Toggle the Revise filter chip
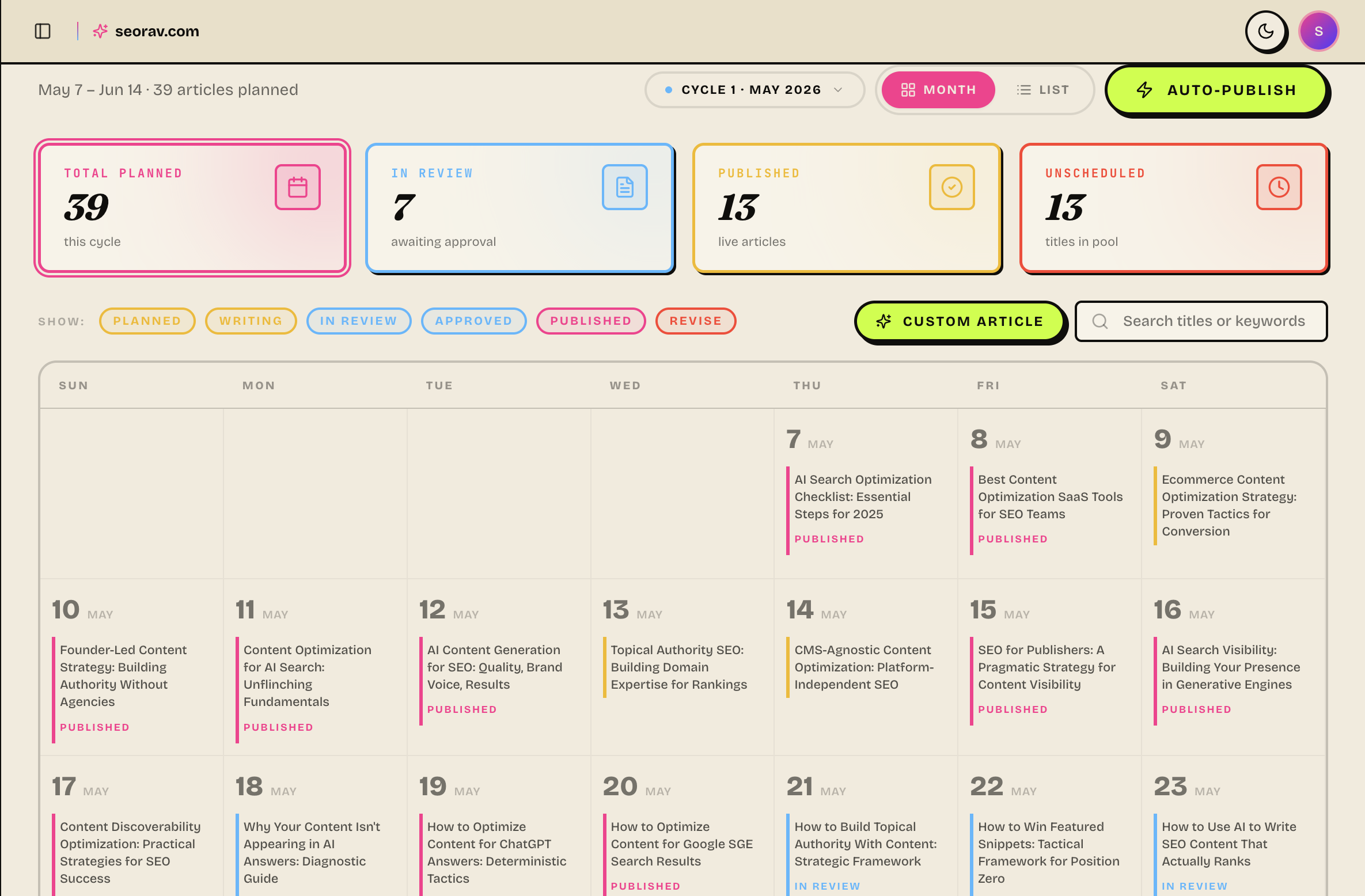The width and height of the screenshot is (1365, 896). [x=696, y=321]
